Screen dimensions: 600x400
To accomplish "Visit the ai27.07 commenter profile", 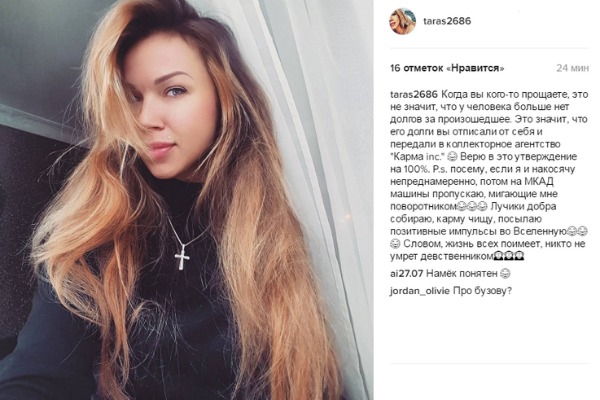I will [406, 274].
